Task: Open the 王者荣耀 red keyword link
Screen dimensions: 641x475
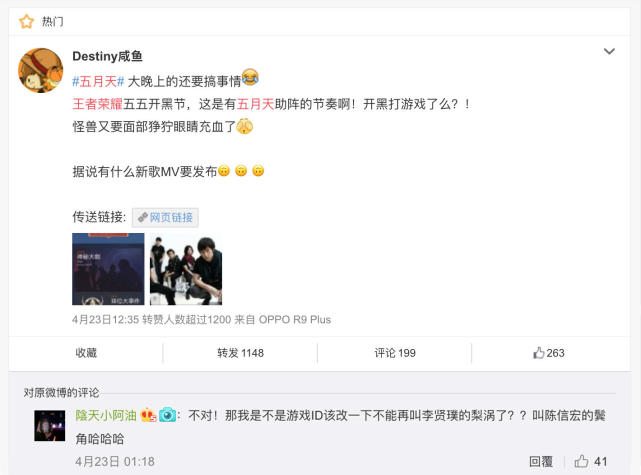Action: [x=98, y=104]
